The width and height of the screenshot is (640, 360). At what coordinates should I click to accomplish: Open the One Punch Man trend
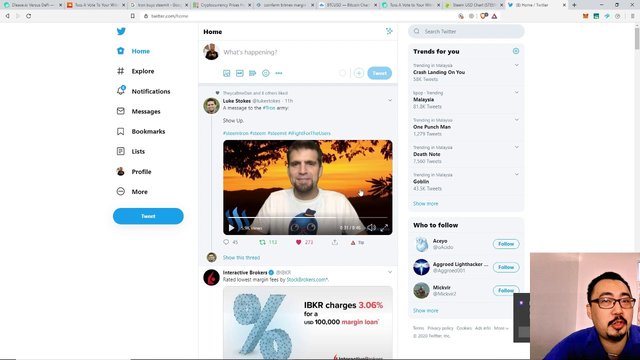pyautogui.click(x=432, y=127)
